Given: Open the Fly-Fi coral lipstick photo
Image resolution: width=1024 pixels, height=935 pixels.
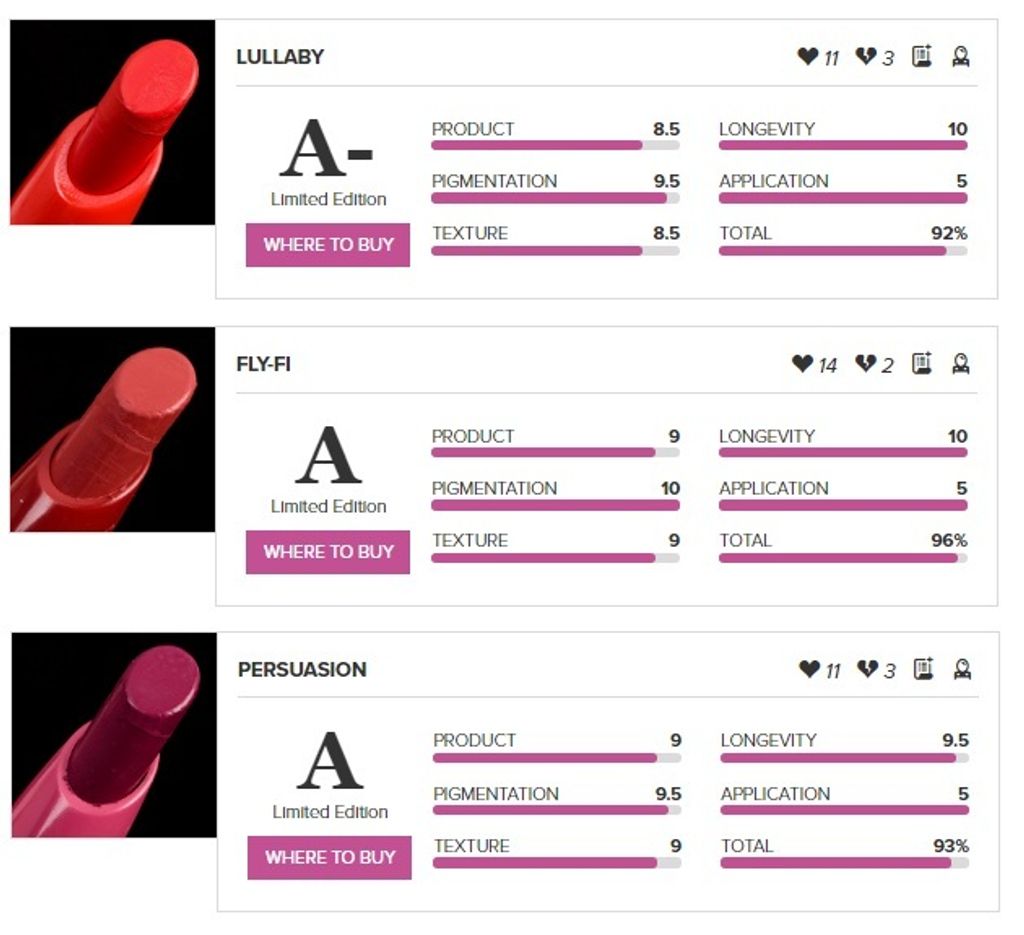Looking at the screenshot, I should pos(113,429).
